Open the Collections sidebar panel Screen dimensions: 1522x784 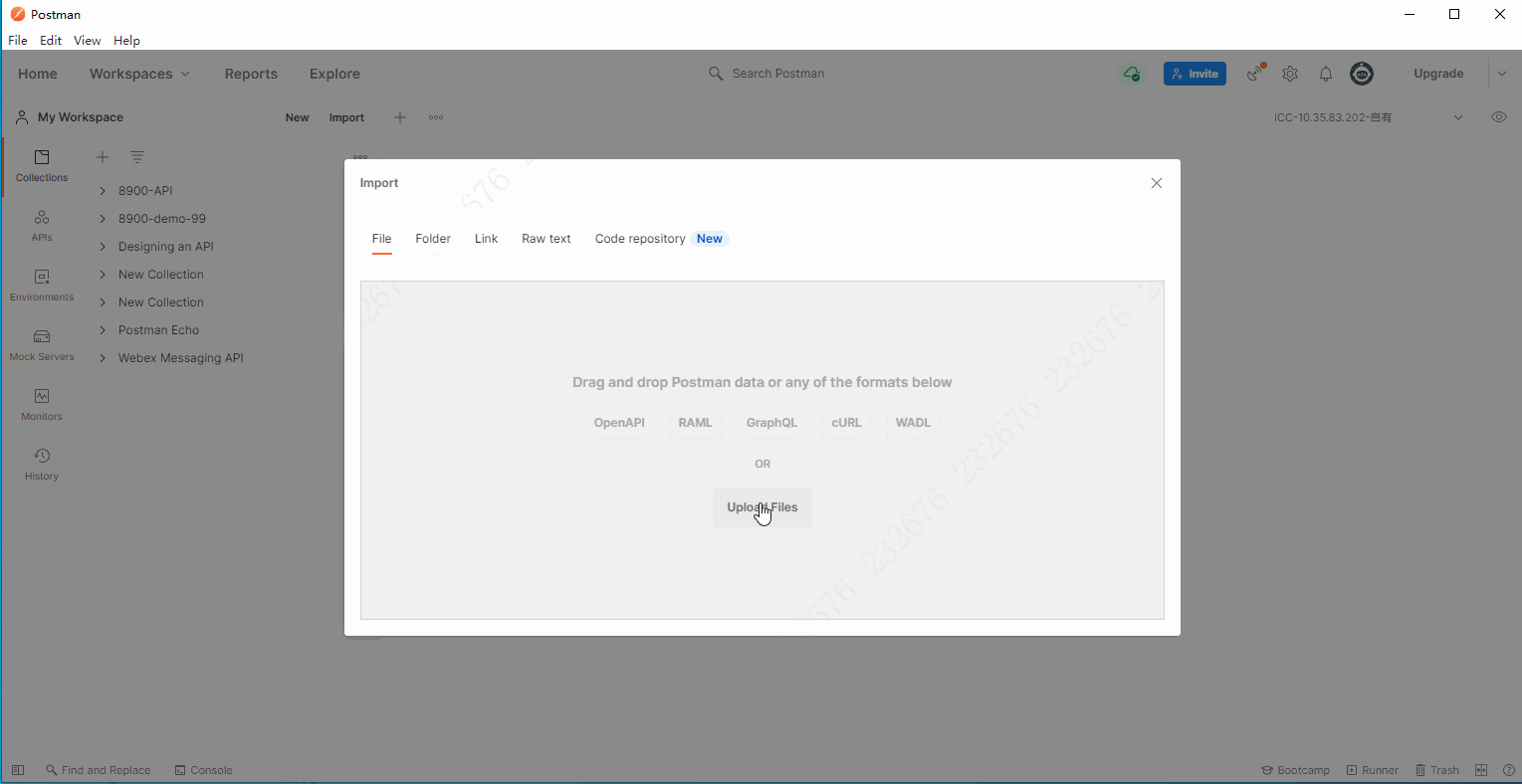(42, 165)
